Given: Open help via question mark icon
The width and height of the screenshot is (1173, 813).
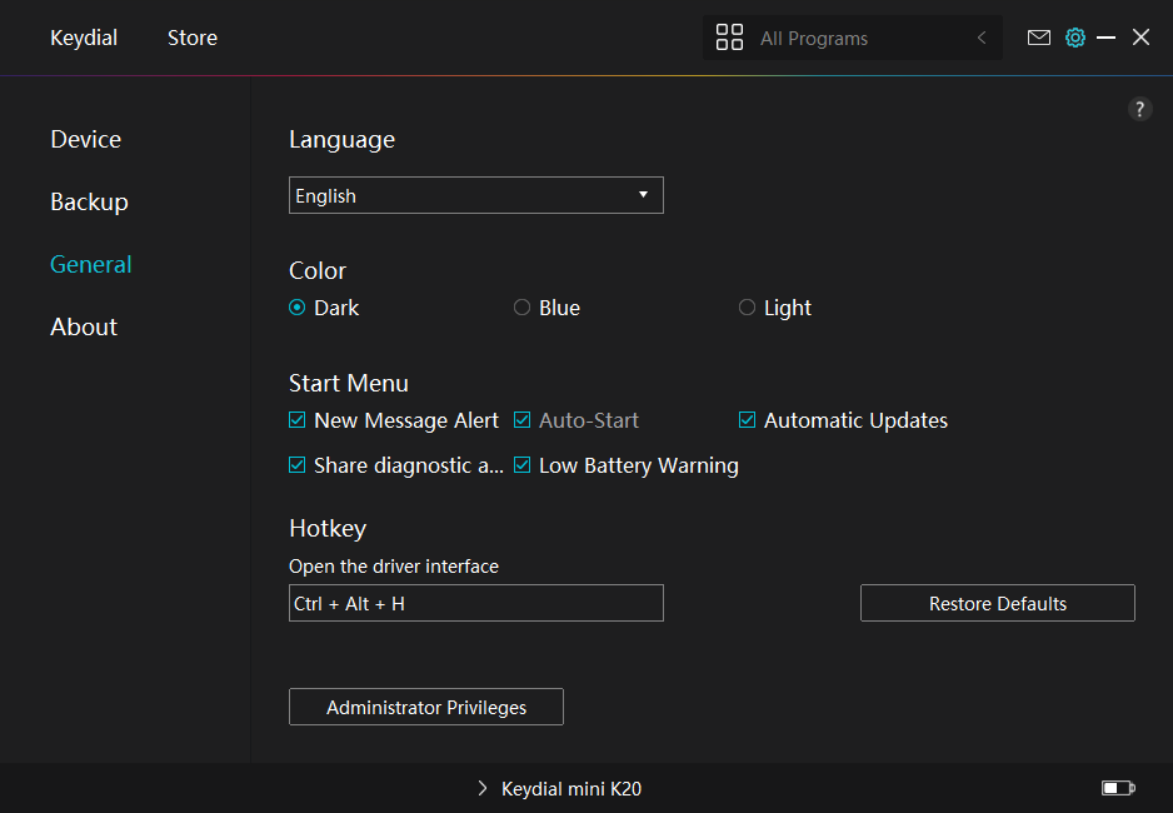Looking at the screenshot, I should coord(1140,110).
